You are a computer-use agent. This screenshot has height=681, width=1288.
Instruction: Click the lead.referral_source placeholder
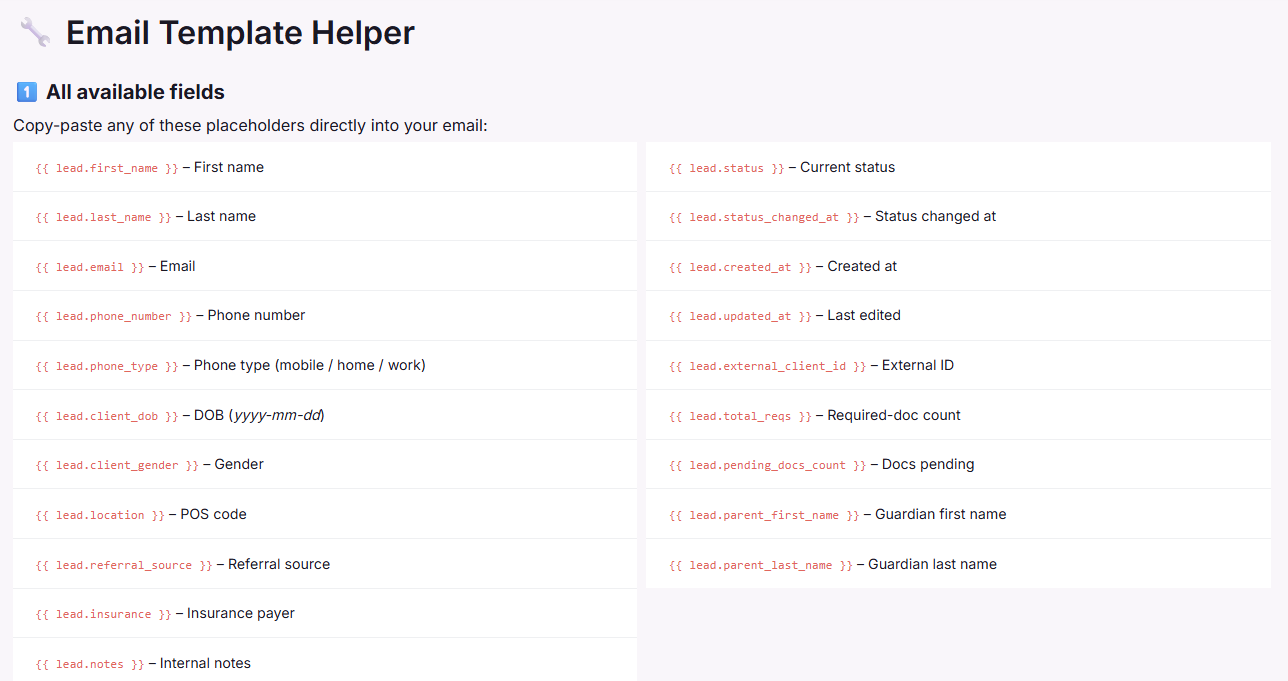pyautogui.click(x=123, y=565)
